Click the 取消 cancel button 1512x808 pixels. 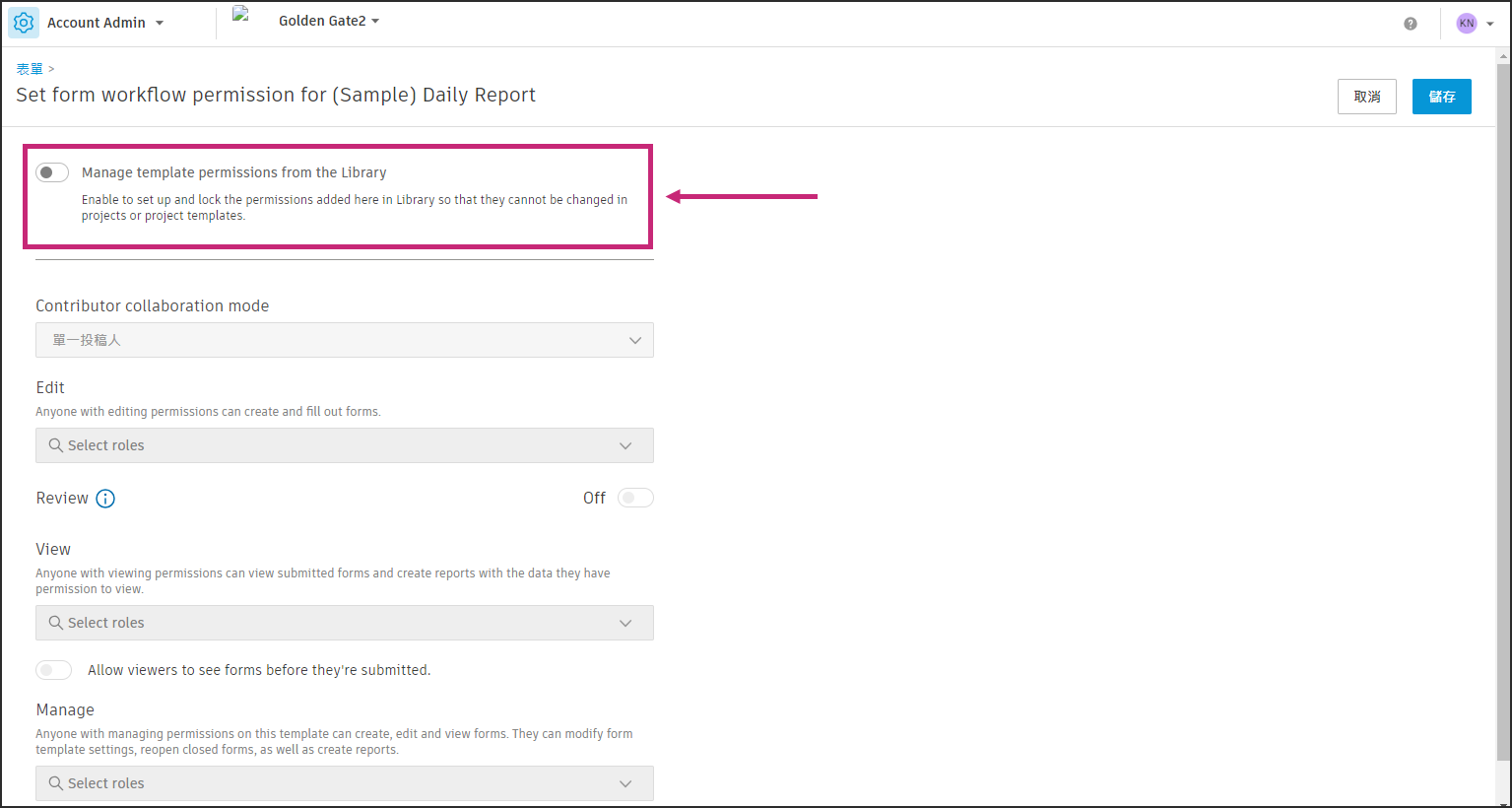click(x=1366, y=97)
